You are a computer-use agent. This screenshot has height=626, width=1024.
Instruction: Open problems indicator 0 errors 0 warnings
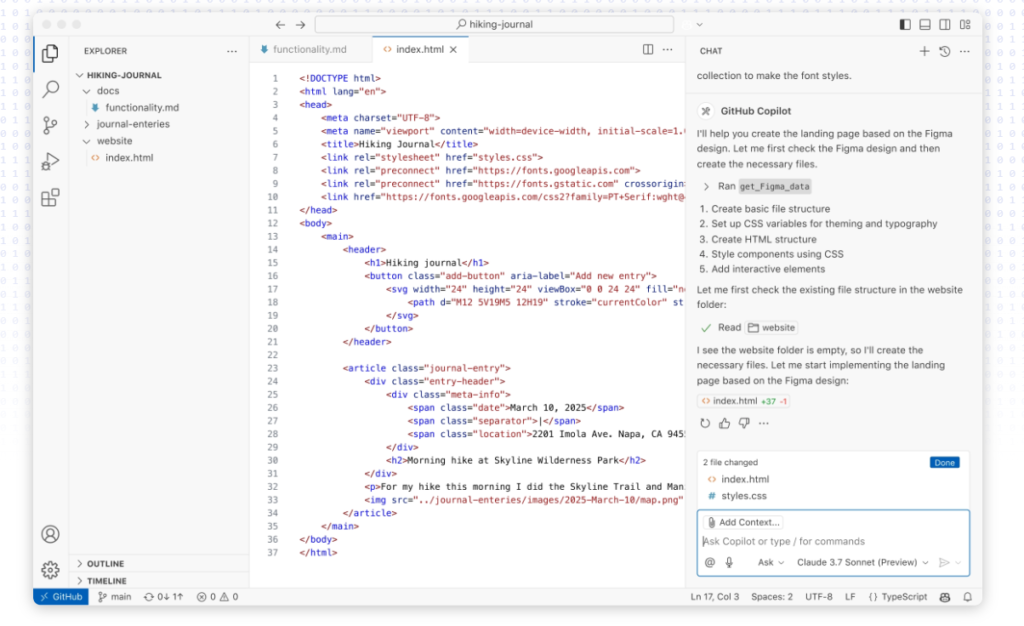(217, 597)
